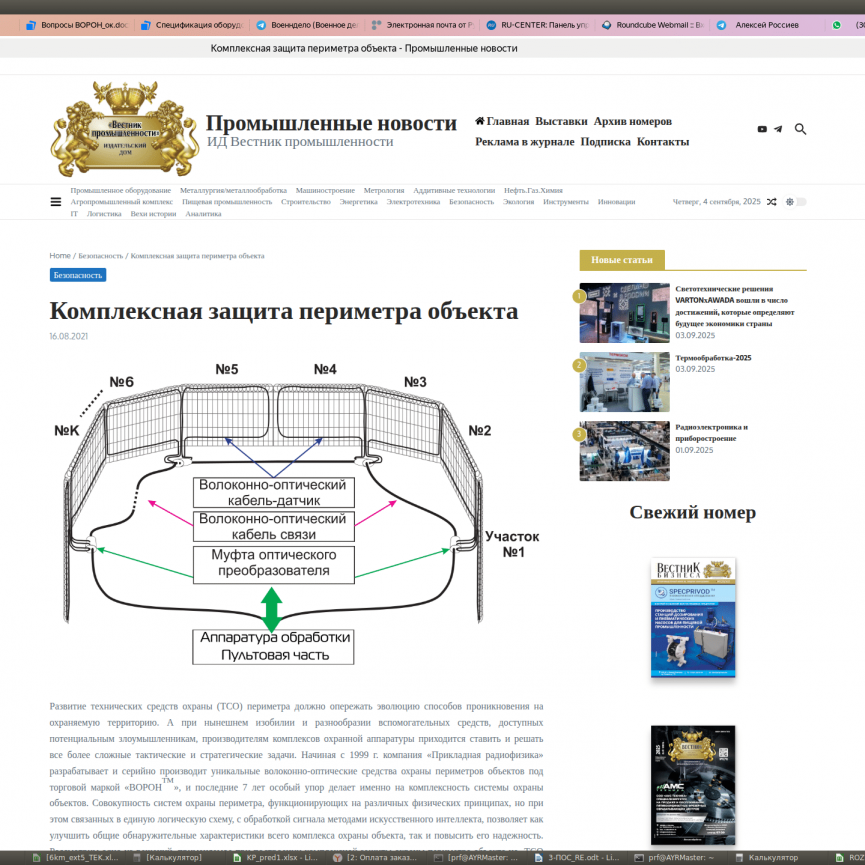Open the SPECPRIVOD magazine cover thumbnail
Screen dimensions: 865x865
coord(693,618)
